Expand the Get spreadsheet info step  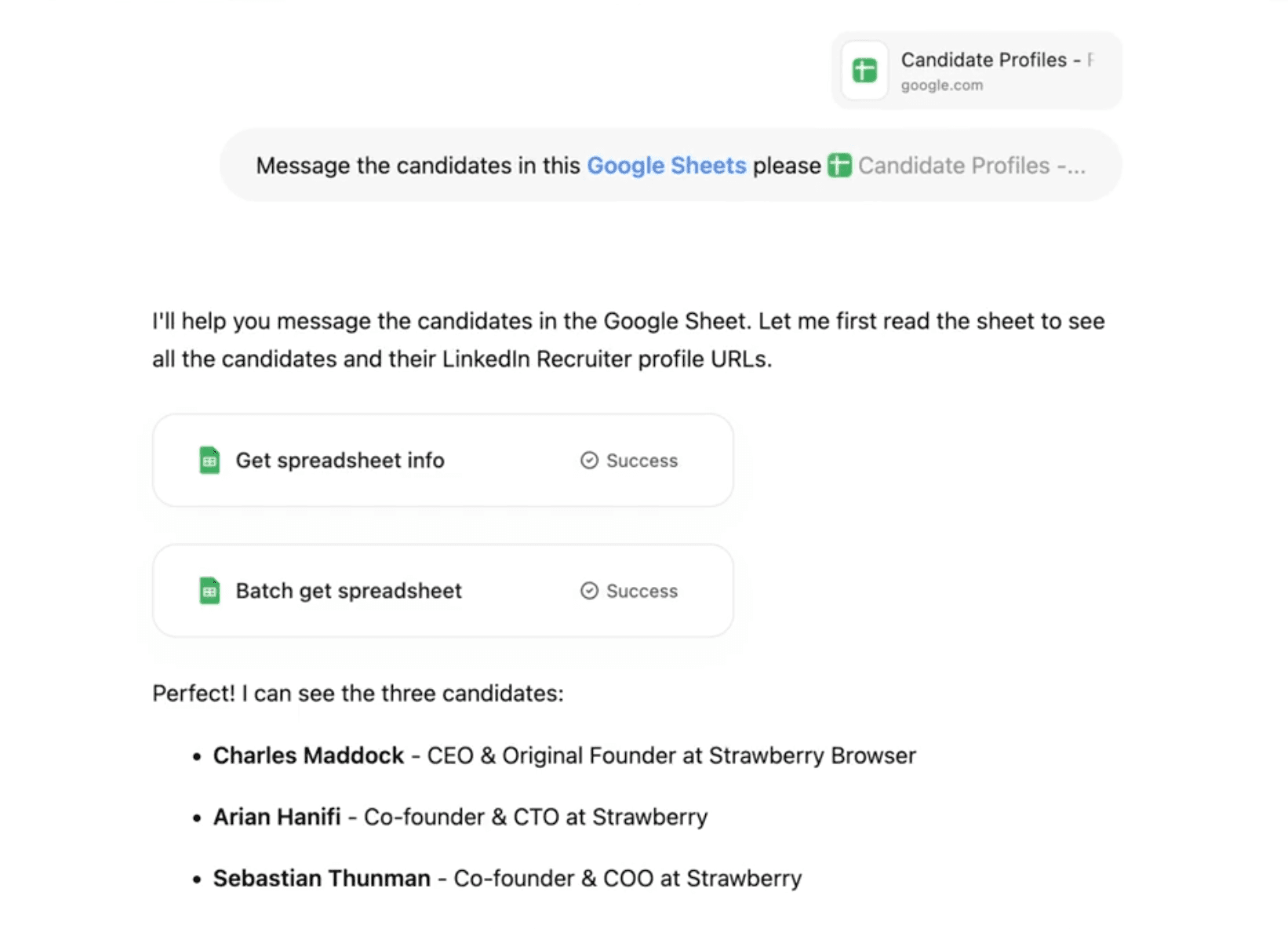(340, 461)
